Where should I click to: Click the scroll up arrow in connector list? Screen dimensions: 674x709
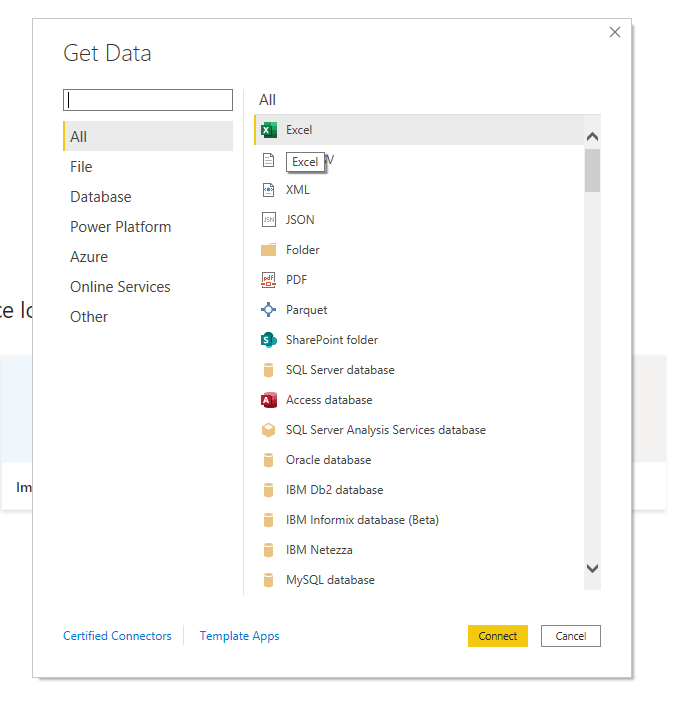point(592,137)
